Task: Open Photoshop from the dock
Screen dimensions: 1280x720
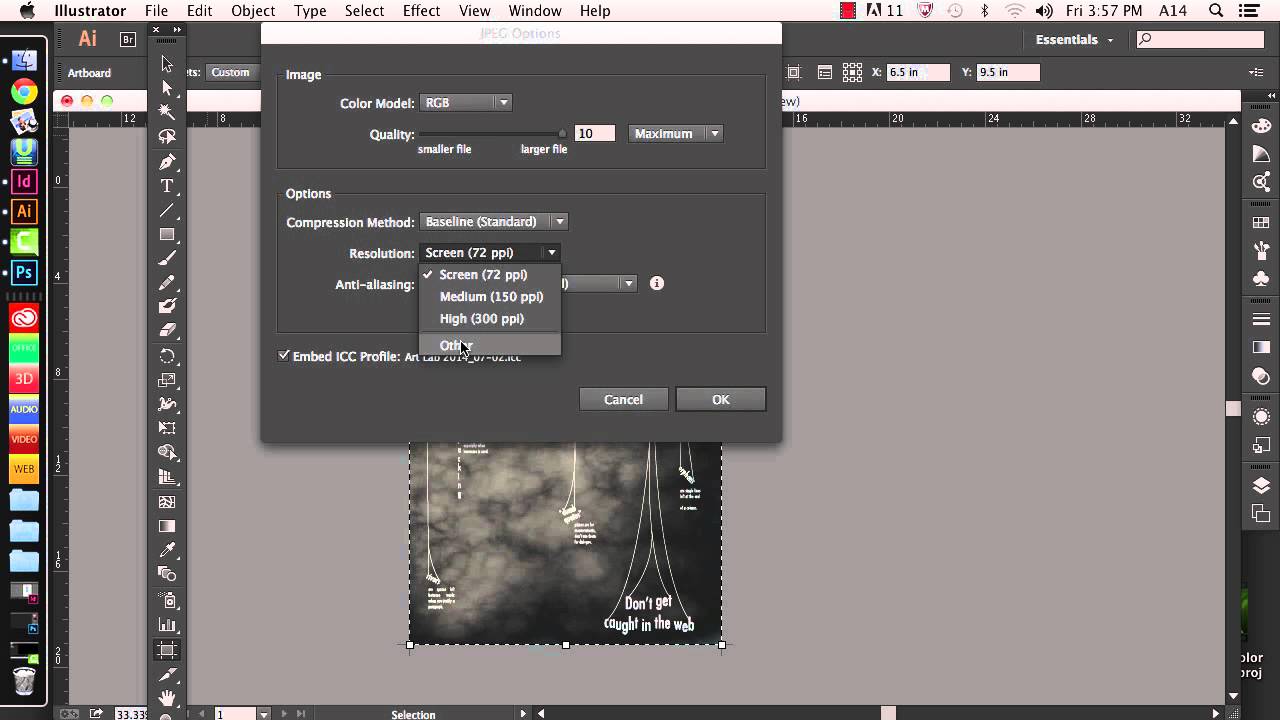Action: (24, 272)
